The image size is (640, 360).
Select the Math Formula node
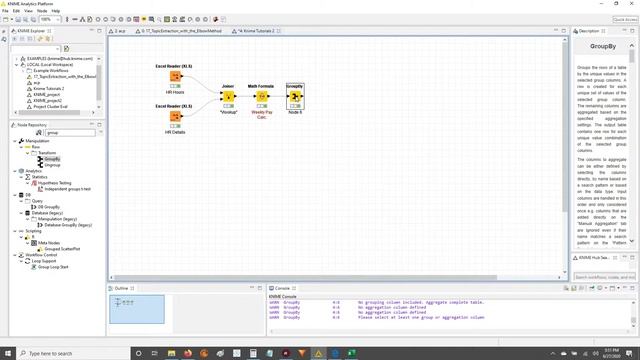click(262, 97)
